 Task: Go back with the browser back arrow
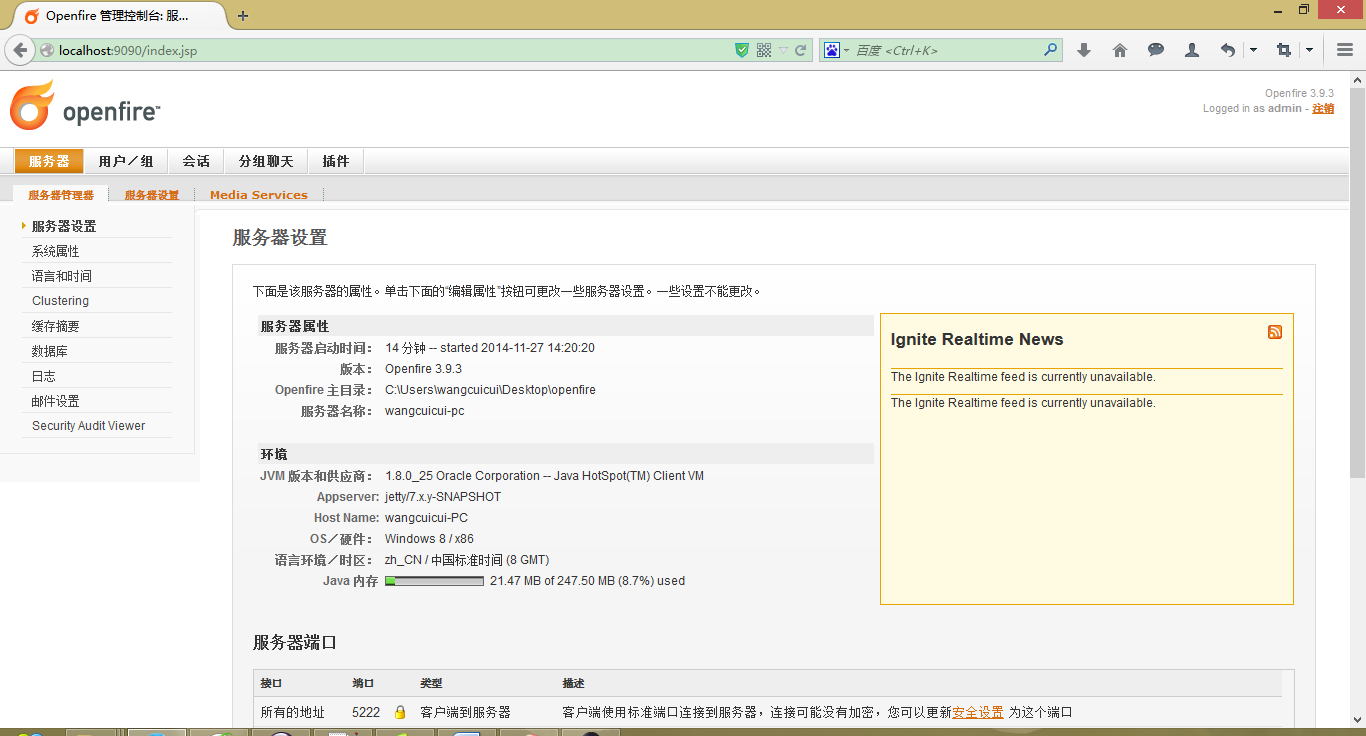point(20,50)
